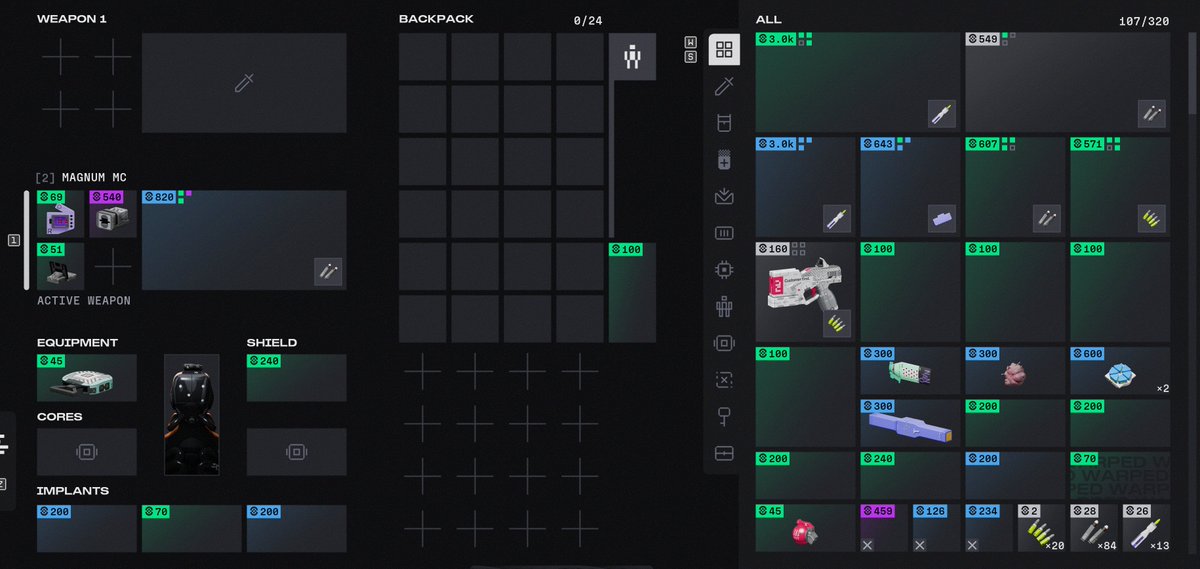Click the empty Cores slot under Equipment
Viewport: 1200px width, 569px height.
click(x=87, y=452)
